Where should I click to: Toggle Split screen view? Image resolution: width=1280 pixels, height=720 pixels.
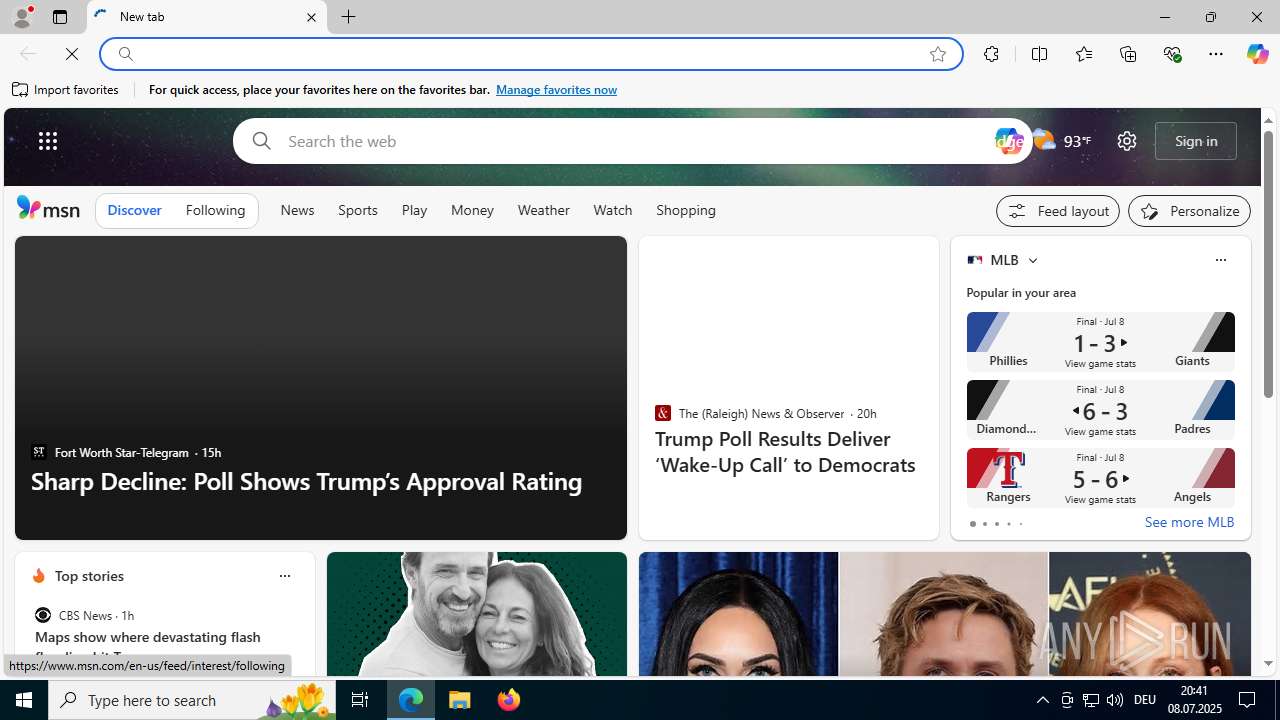1040,54
